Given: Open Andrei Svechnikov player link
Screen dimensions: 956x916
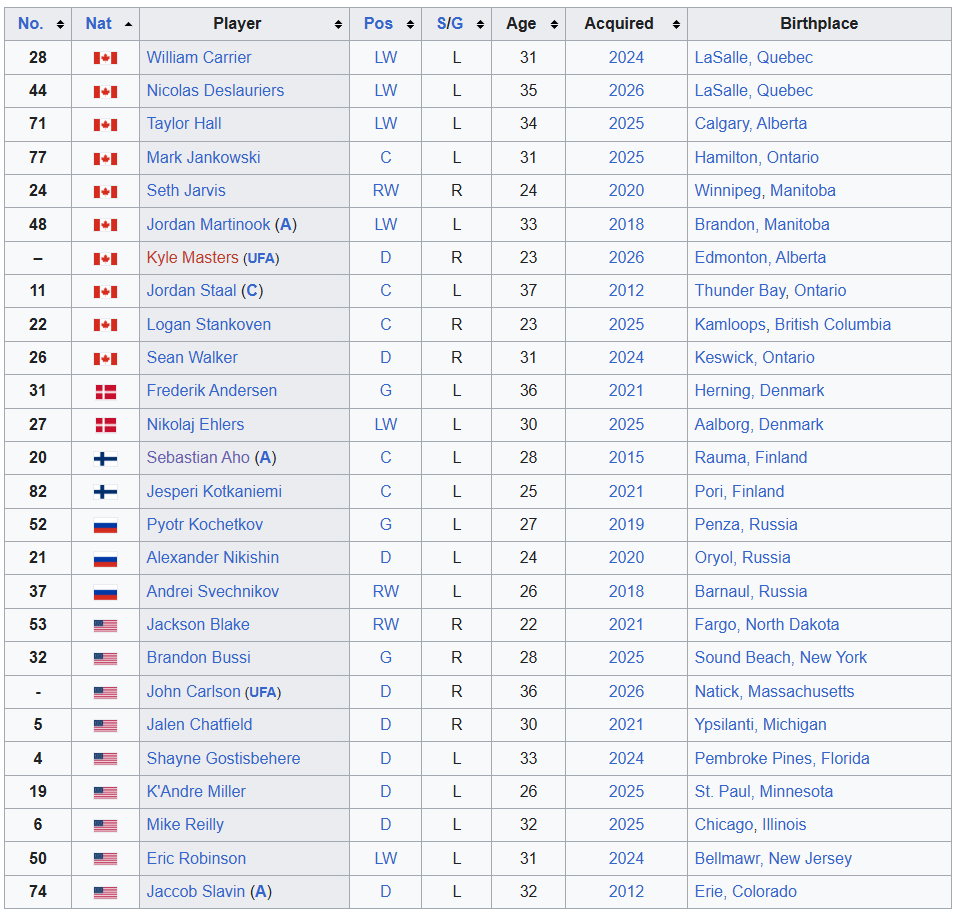Looking at the screenshot, I should coord(213,591).
